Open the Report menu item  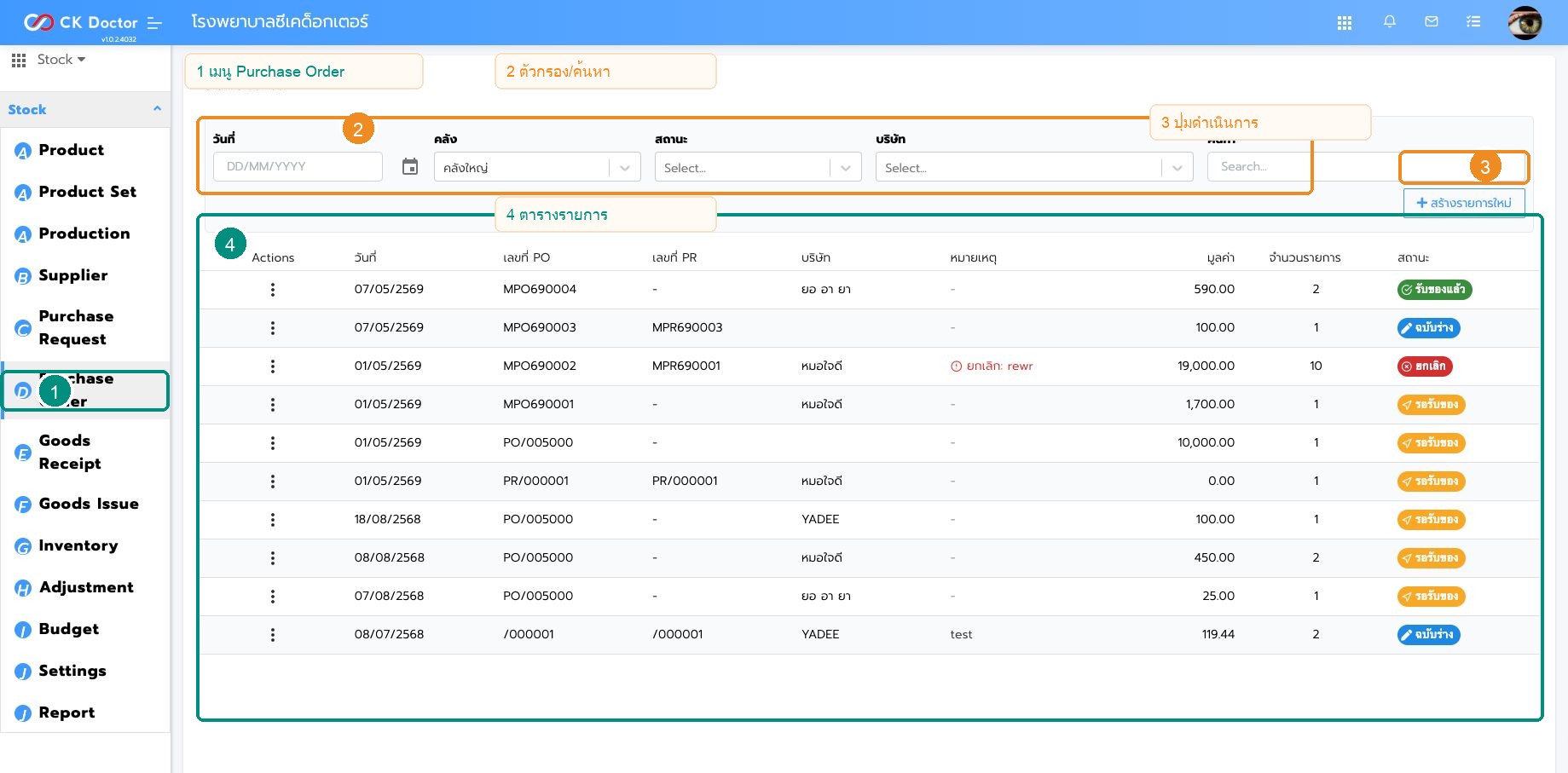67,712
